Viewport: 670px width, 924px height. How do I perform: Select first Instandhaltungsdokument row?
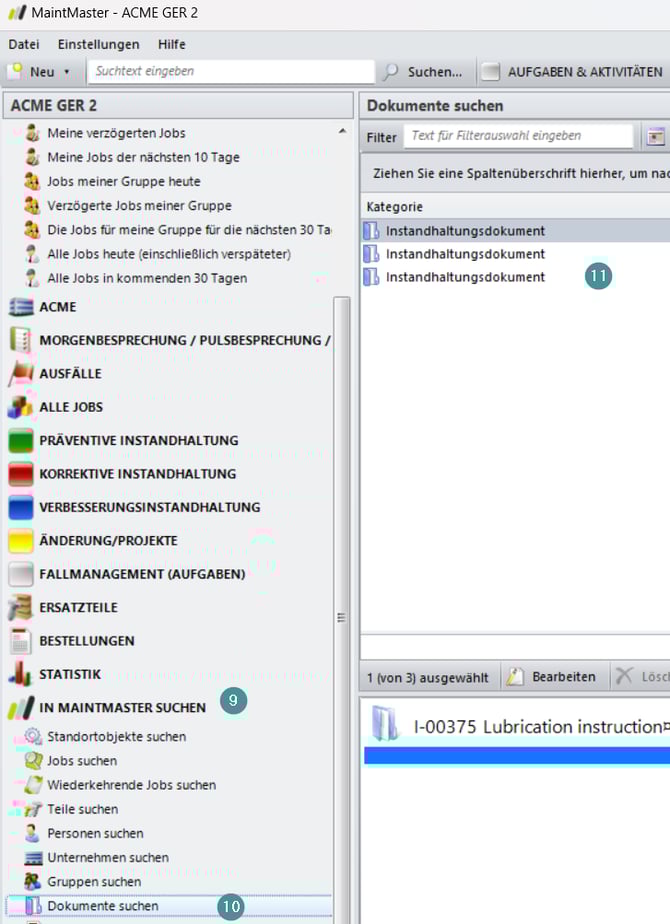(465, 230)
